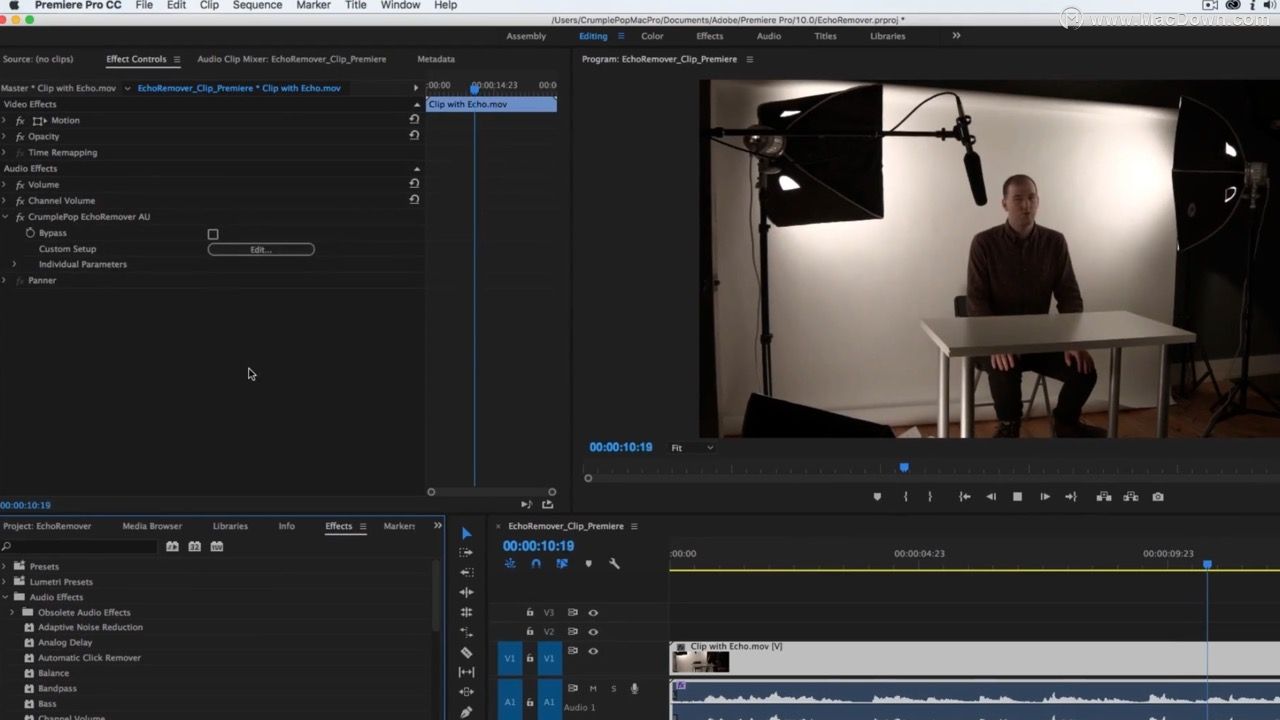1280x720 pixels.
Task: Enable the Bypass checkbox
Action: point(212,234)
